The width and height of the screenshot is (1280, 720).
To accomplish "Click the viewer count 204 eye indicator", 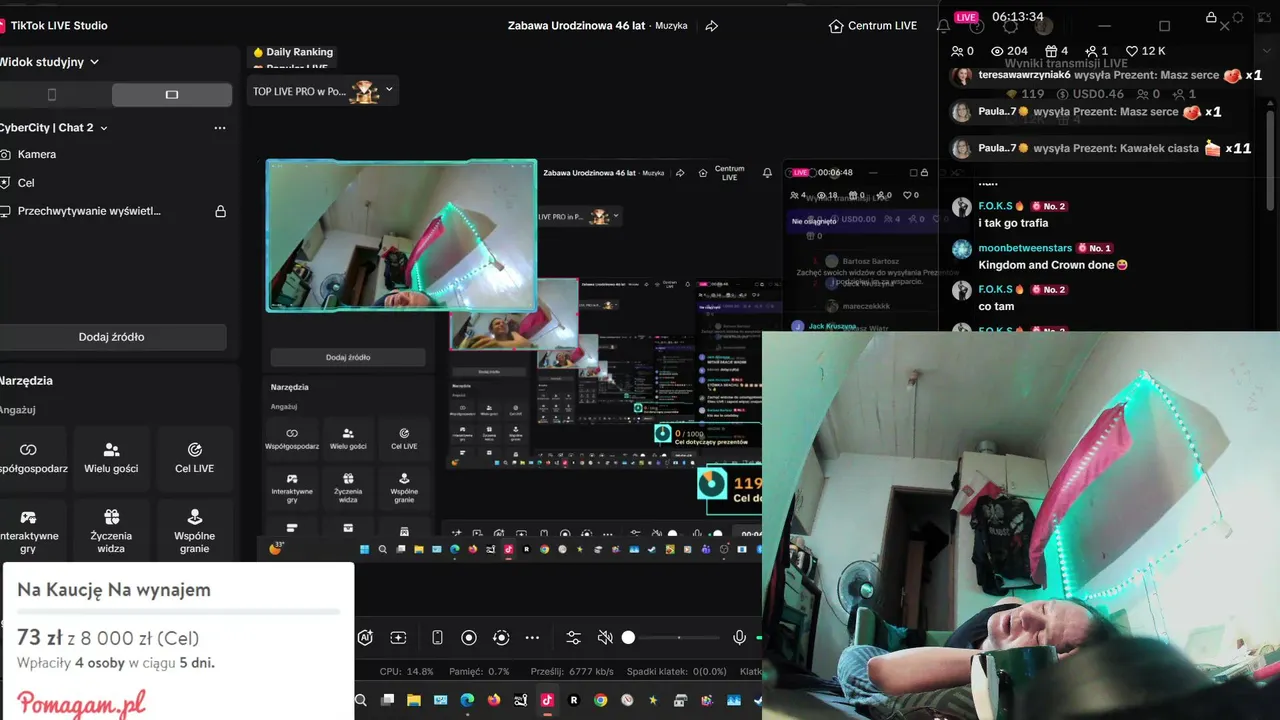I will [1009, 51].
